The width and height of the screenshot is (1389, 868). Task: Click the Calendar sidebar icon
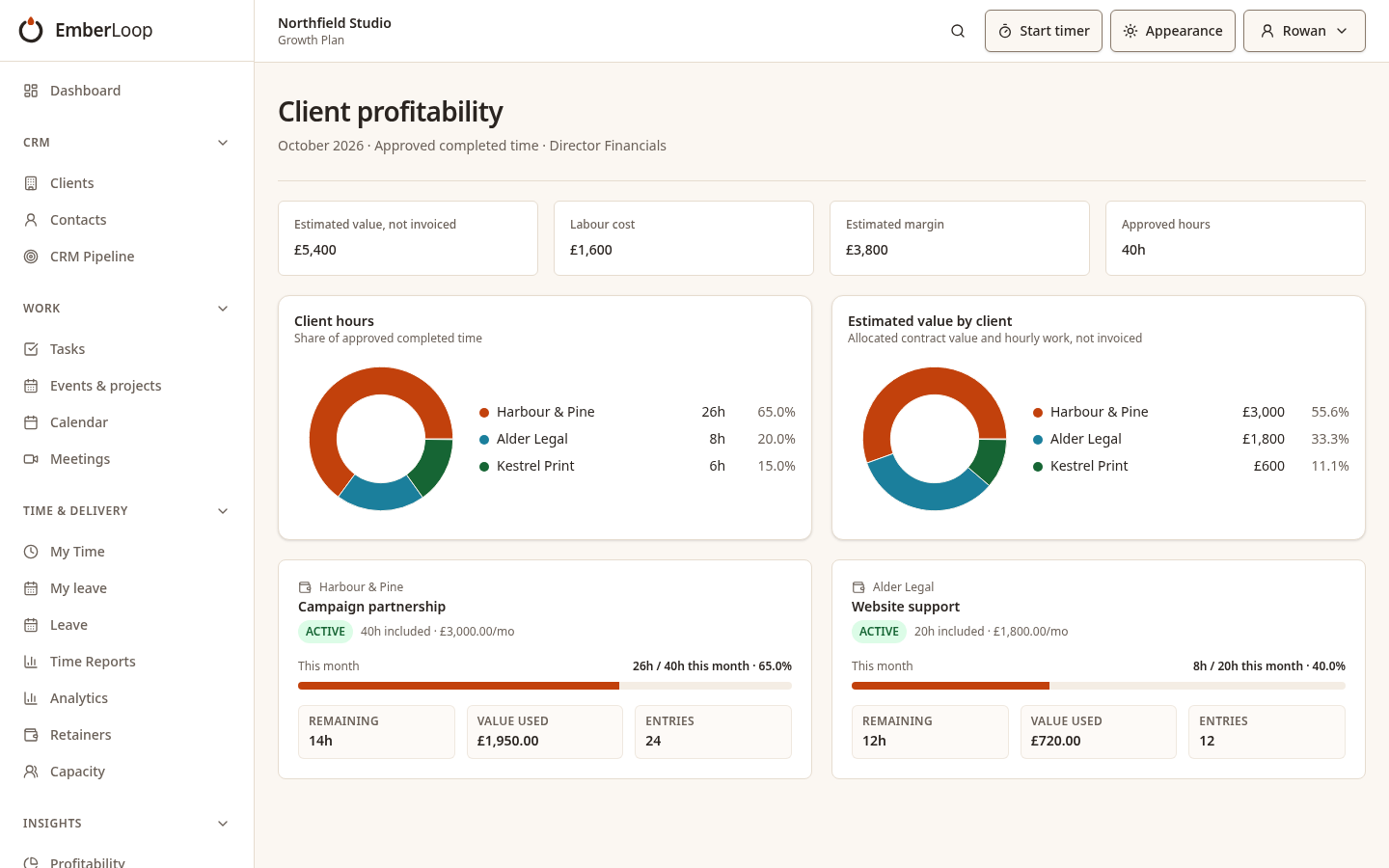click(x=31, y=422)
